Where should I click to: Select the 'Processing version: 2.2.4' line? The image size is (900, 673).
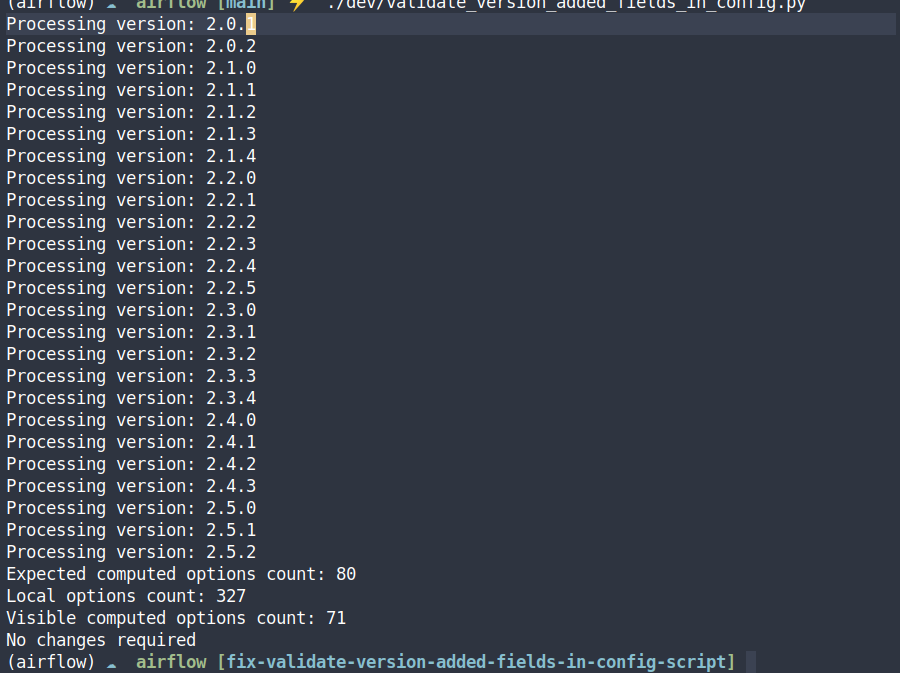tap(131, 266)
